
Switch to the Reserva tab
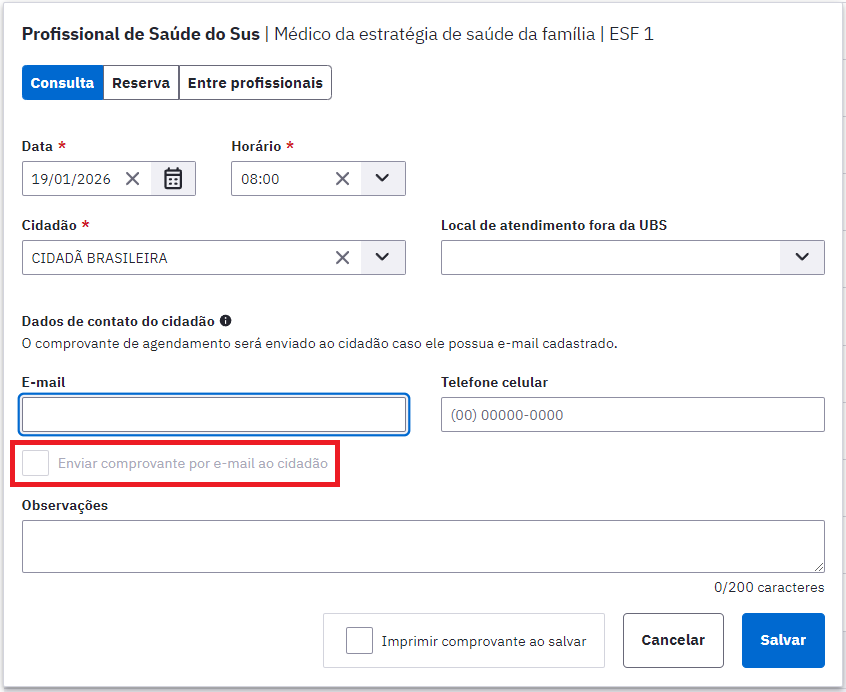pyautogui.click(x=140, y=83)
